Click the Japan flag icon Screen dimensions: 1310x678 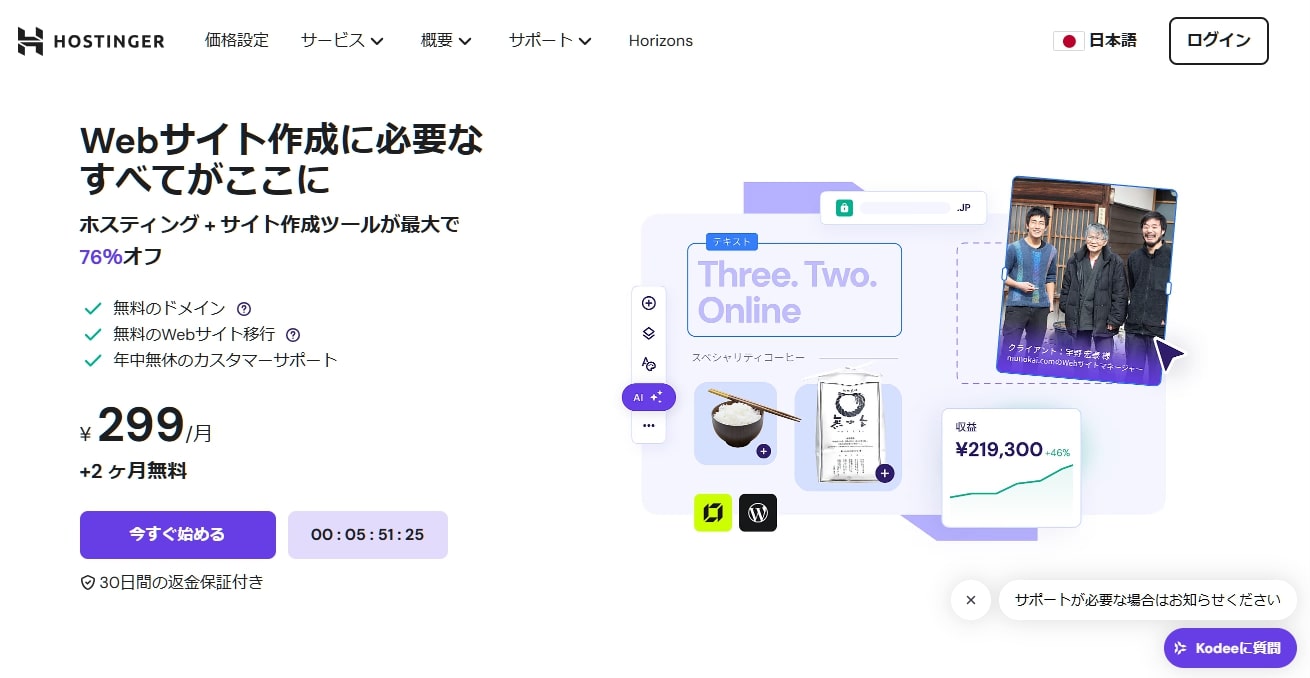coord(1069,41)
